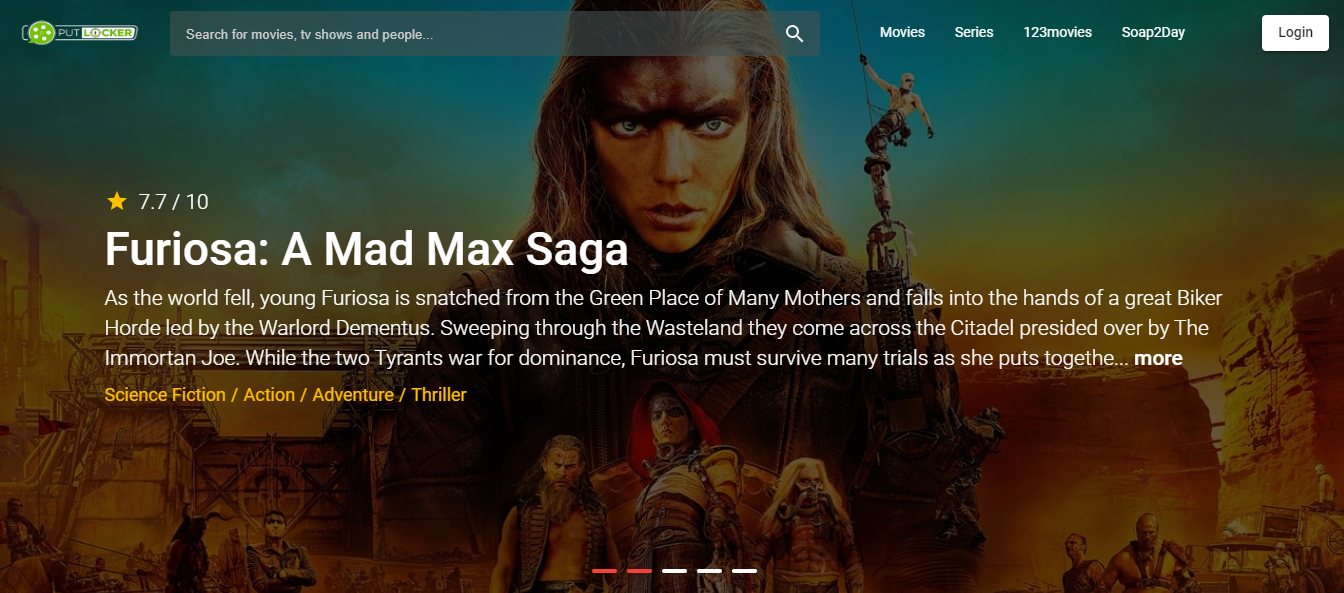Viewport: 1344px width, 593px height.
Task: Jump to the second carousel slide indicator
Action: pyautogui.click(x=639, y=571)
